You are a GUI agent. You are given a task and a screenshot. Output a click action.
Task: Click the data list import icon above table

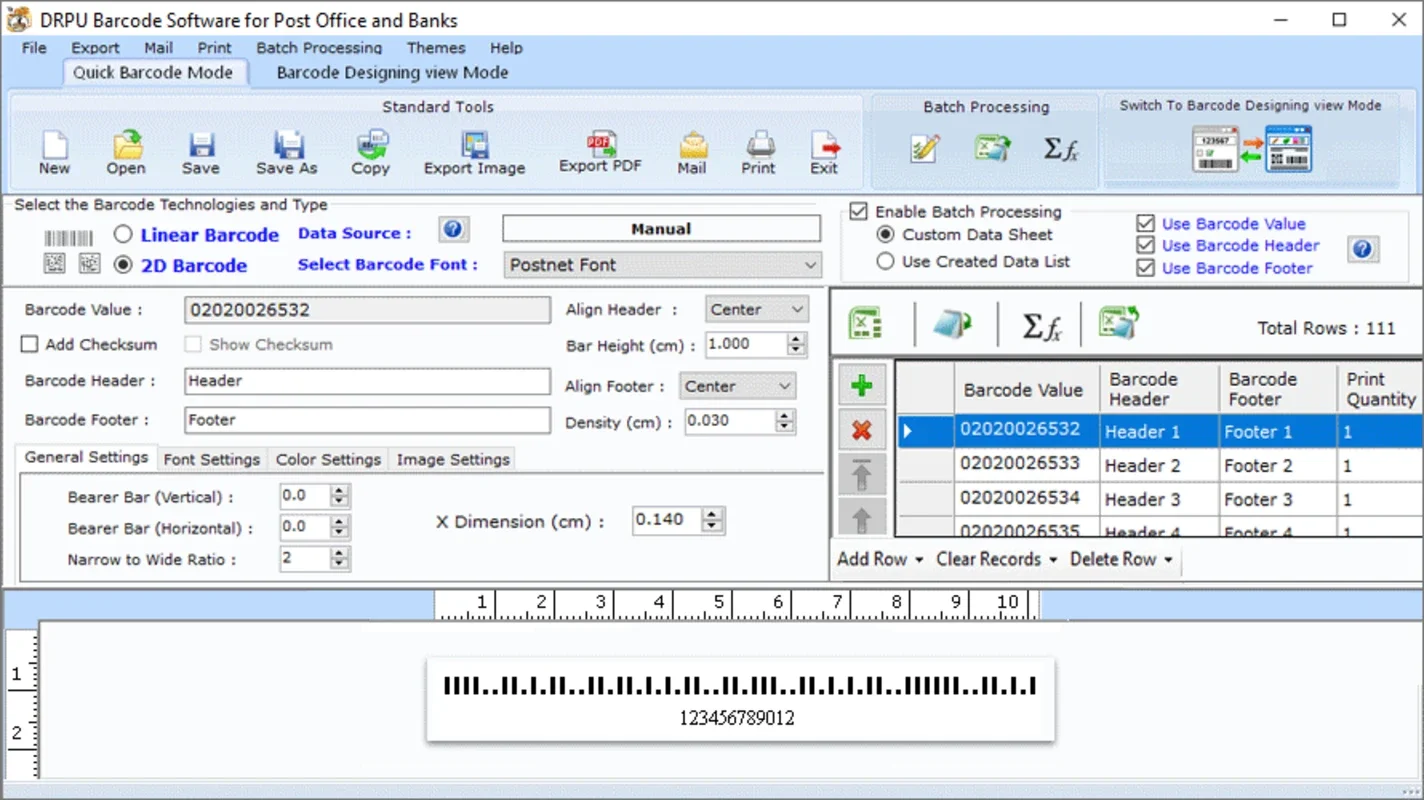click(x=953, y=325)
